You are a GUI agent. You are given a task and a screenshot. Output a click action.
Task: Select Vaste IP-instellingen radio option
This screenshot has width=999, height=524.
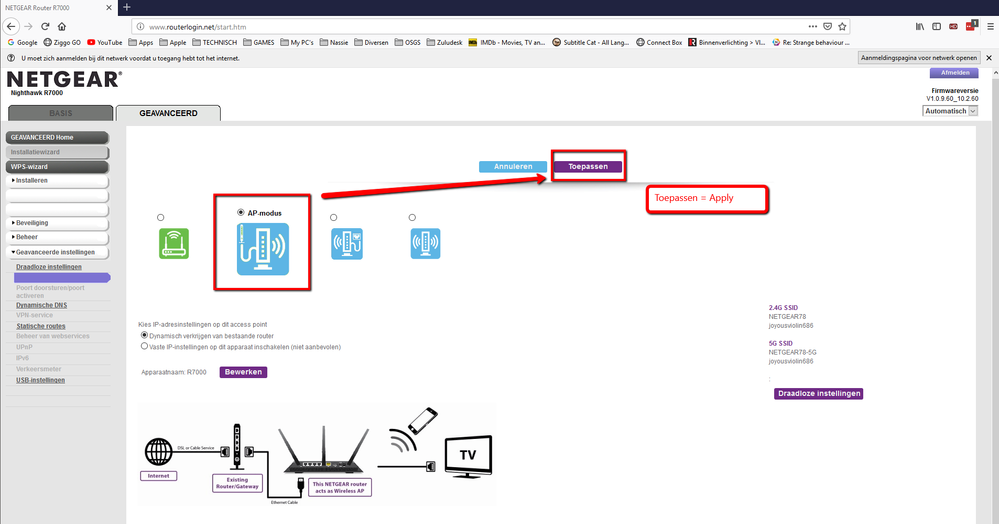click(144, 346)
